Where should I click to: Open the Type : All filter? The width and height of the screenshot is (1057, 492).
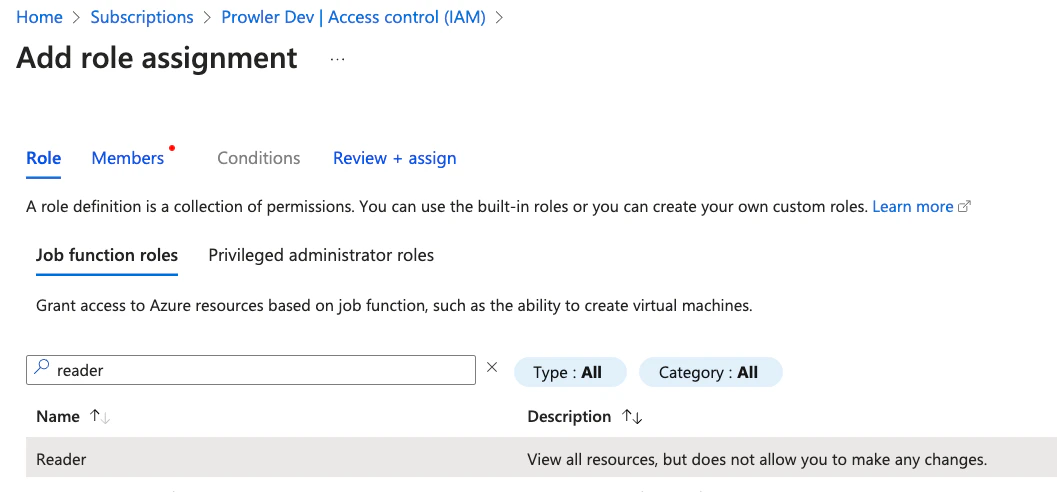570,372
